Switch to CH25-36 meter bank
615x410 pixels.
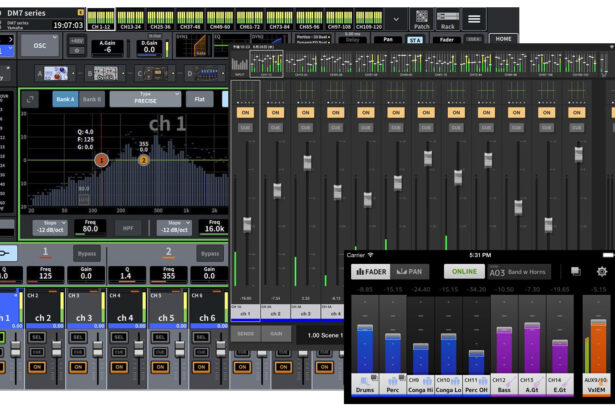(160, 20)
